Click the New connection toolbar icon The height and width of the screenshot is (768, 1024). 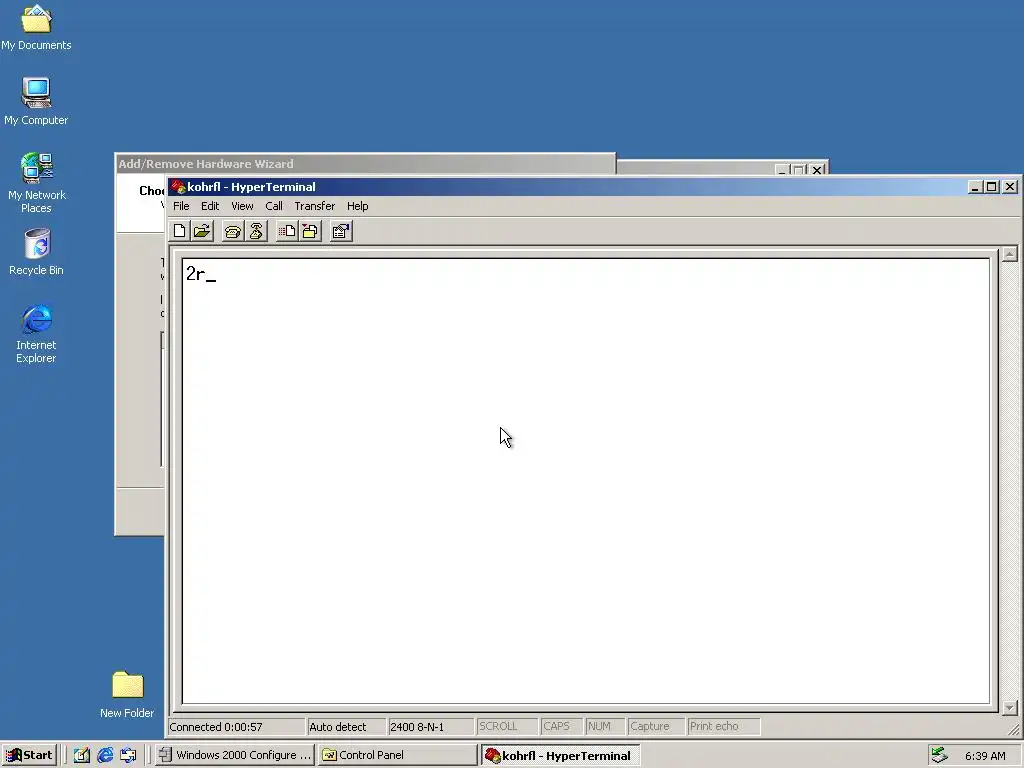tap(180, 231)
